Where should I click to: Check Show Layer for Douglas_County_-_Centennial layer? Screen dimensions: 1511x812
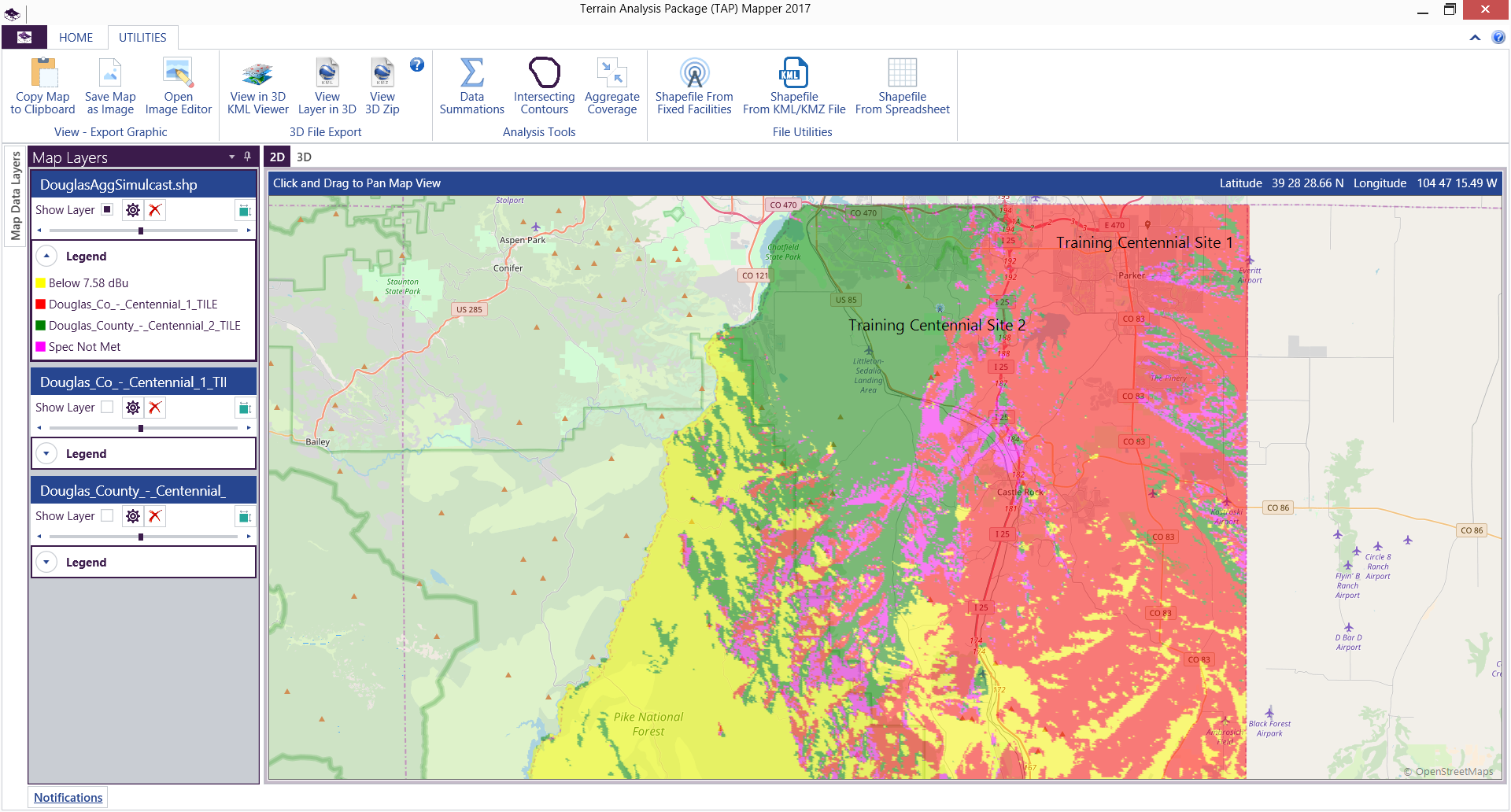coord(108,516)
